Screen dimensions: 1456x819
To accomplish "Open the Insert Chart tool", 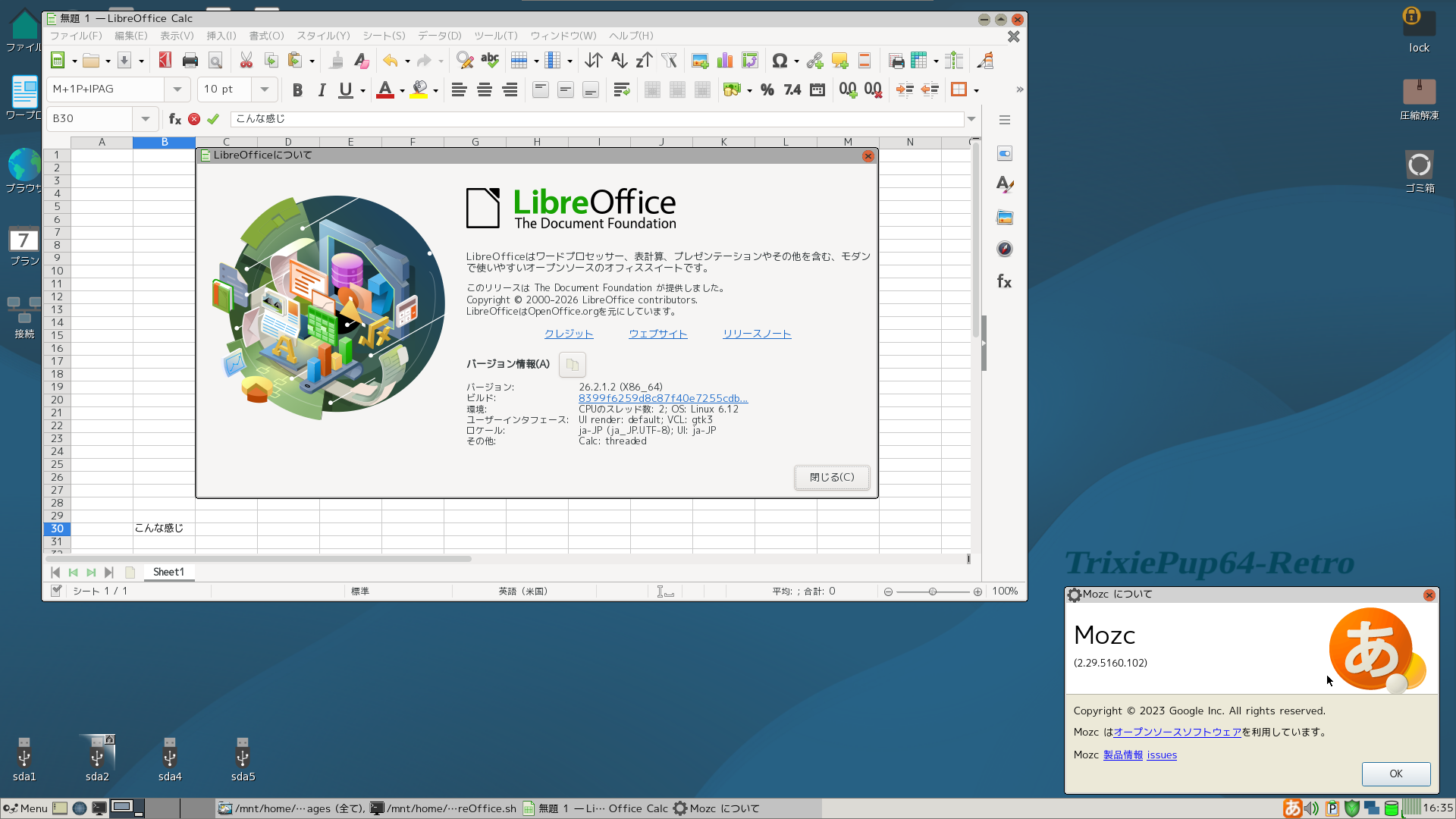I will [x=725, y=61].
